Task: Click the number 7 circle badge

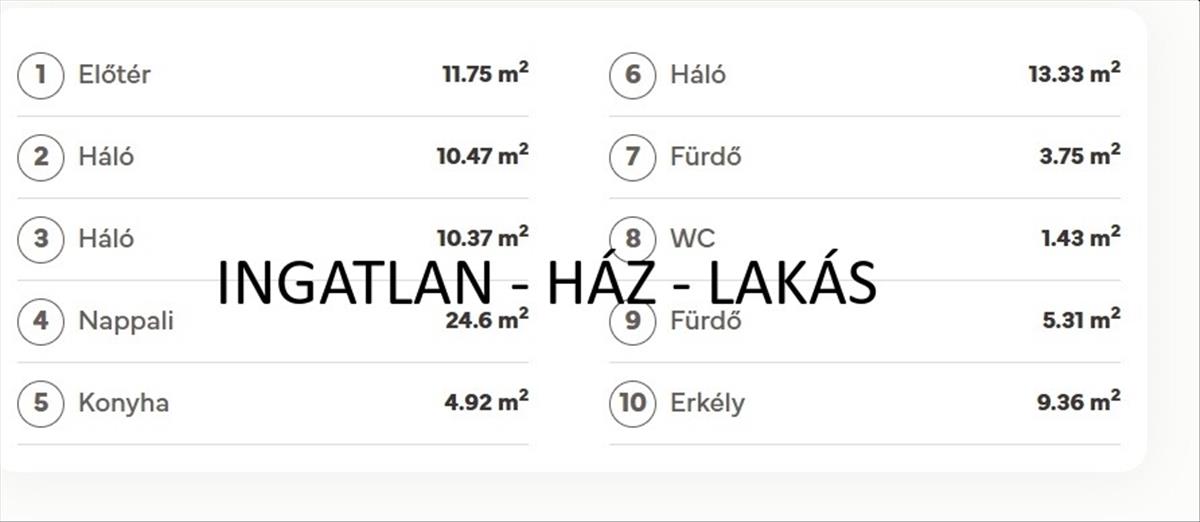Action: pyautogui.click(x=632, y=157)
